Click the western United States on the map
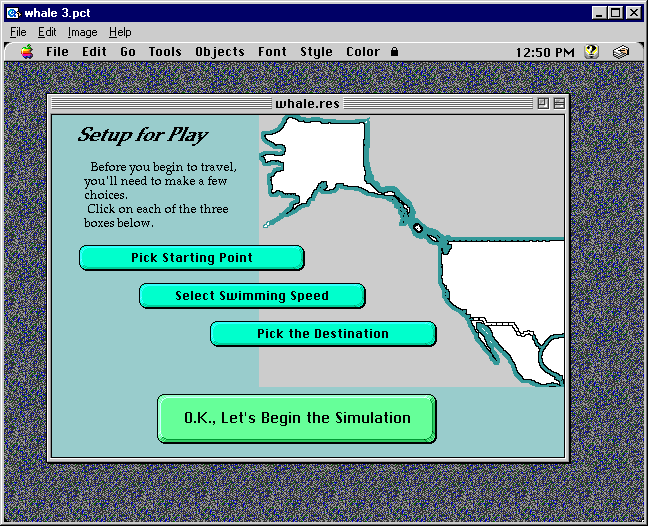 point(504,281)
